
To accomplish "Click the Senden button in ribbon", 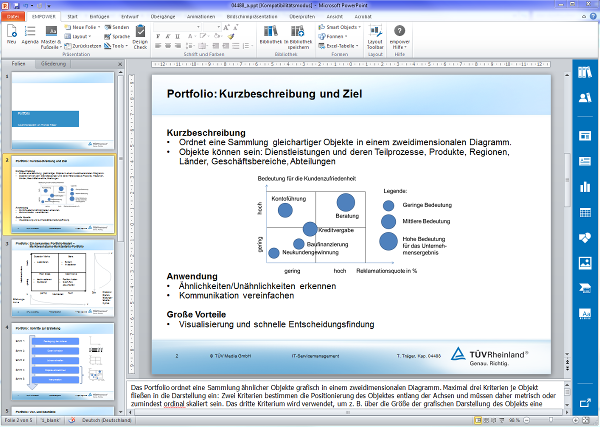I will (119, 27).
